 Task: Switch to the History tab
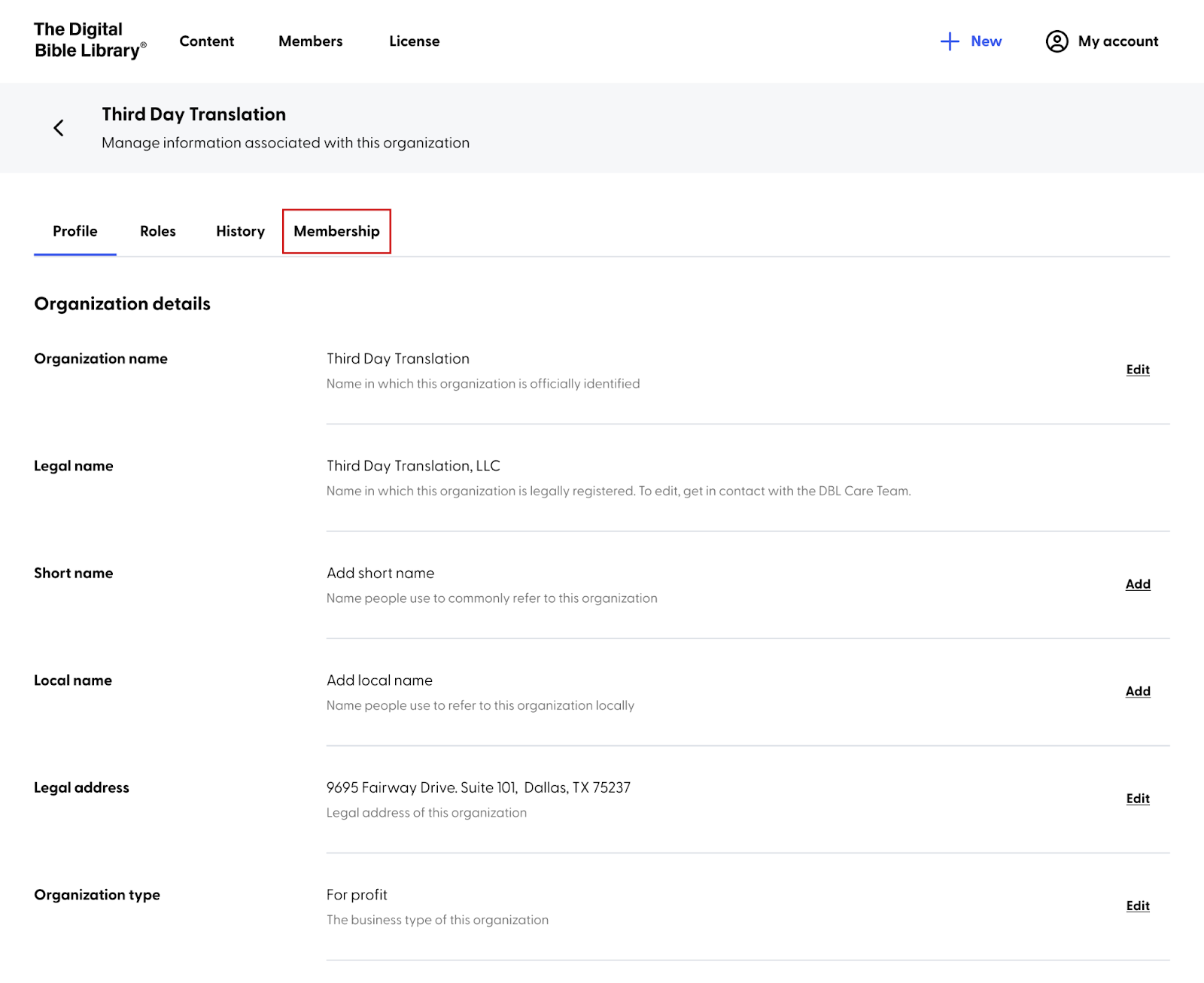241,231
